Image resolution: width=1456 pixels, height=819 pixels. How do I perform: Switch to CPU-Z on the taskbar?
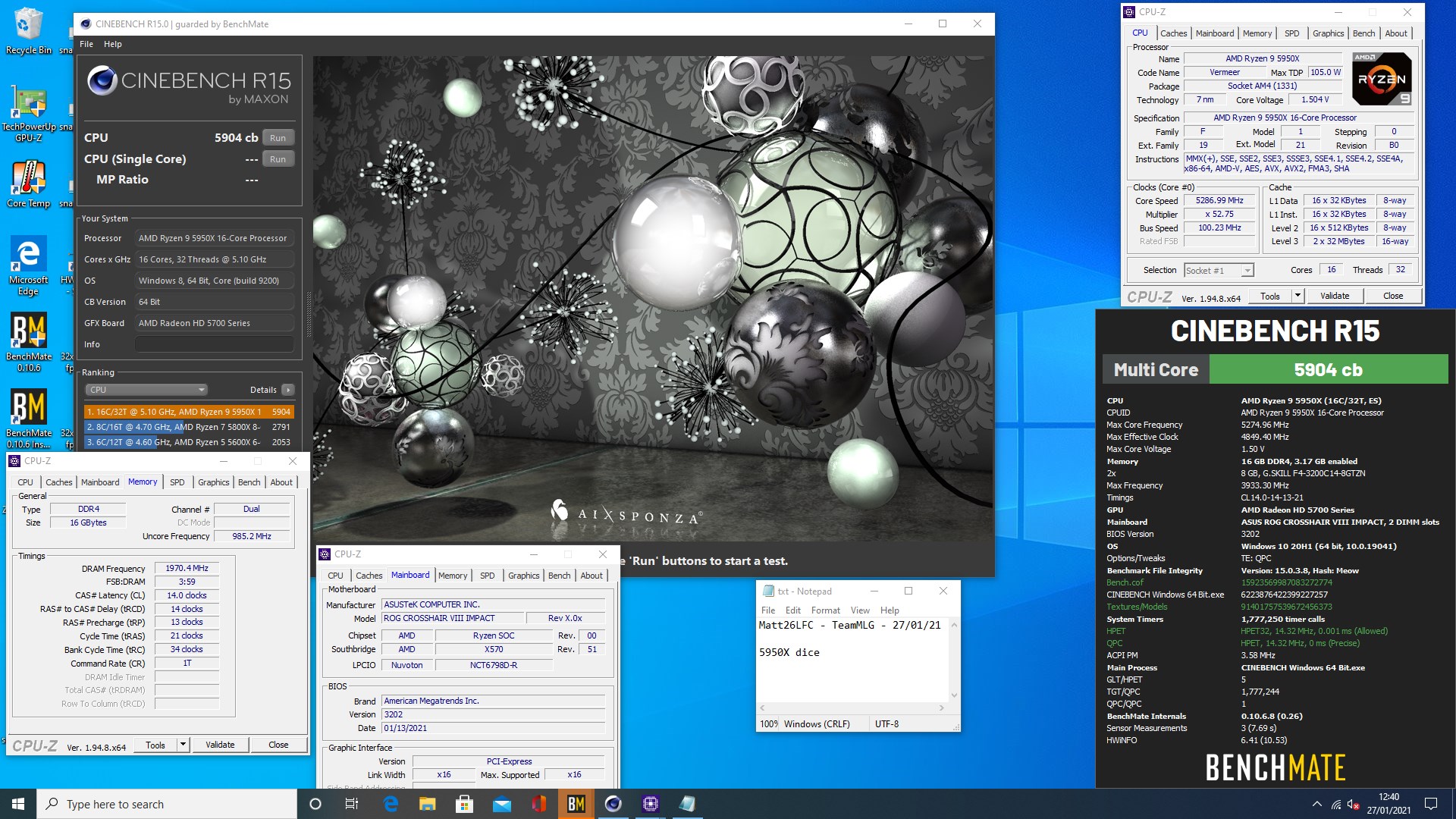coord(650,804)
